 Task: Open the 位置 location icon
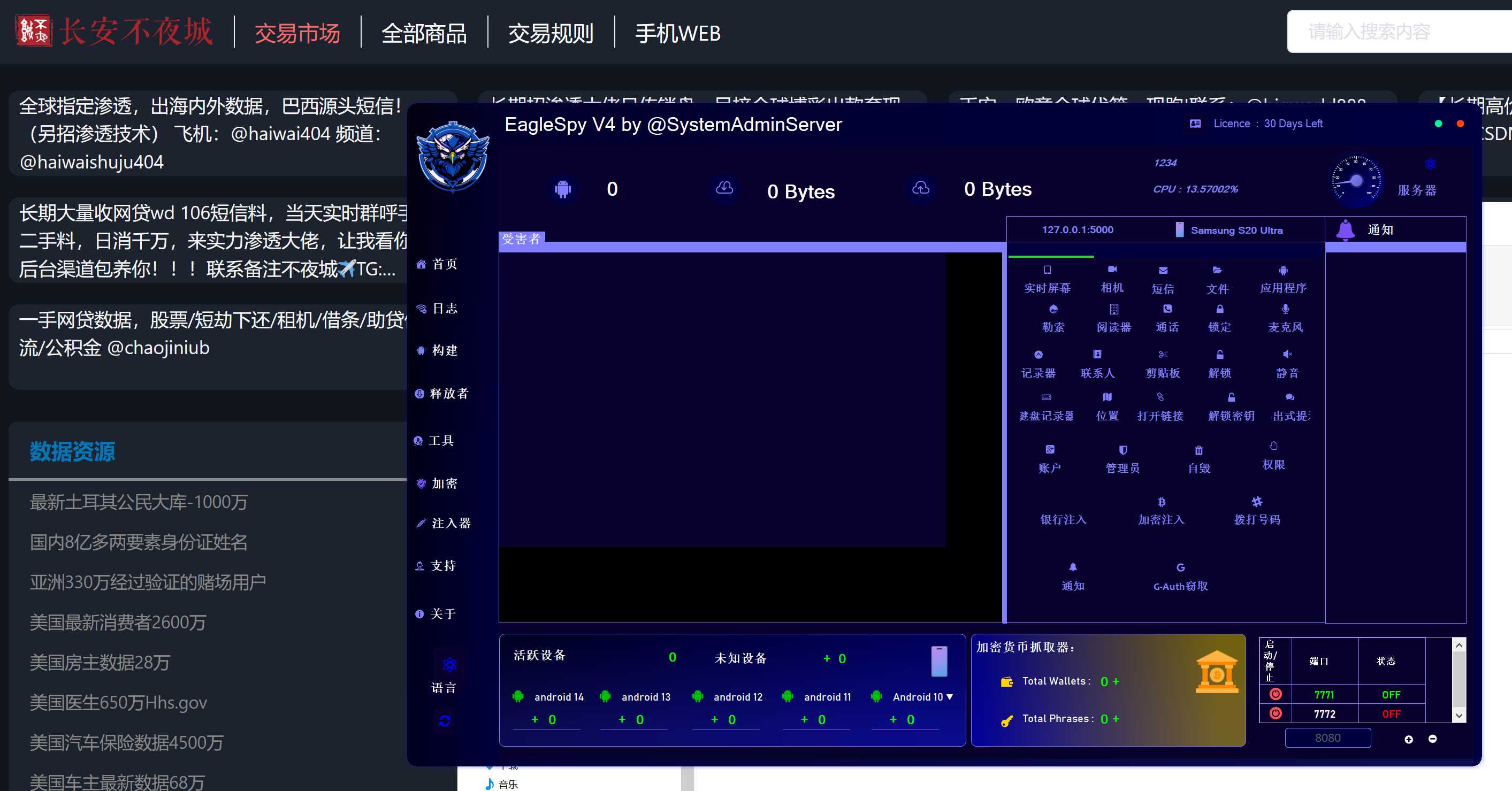click(x=1107, y=397)
